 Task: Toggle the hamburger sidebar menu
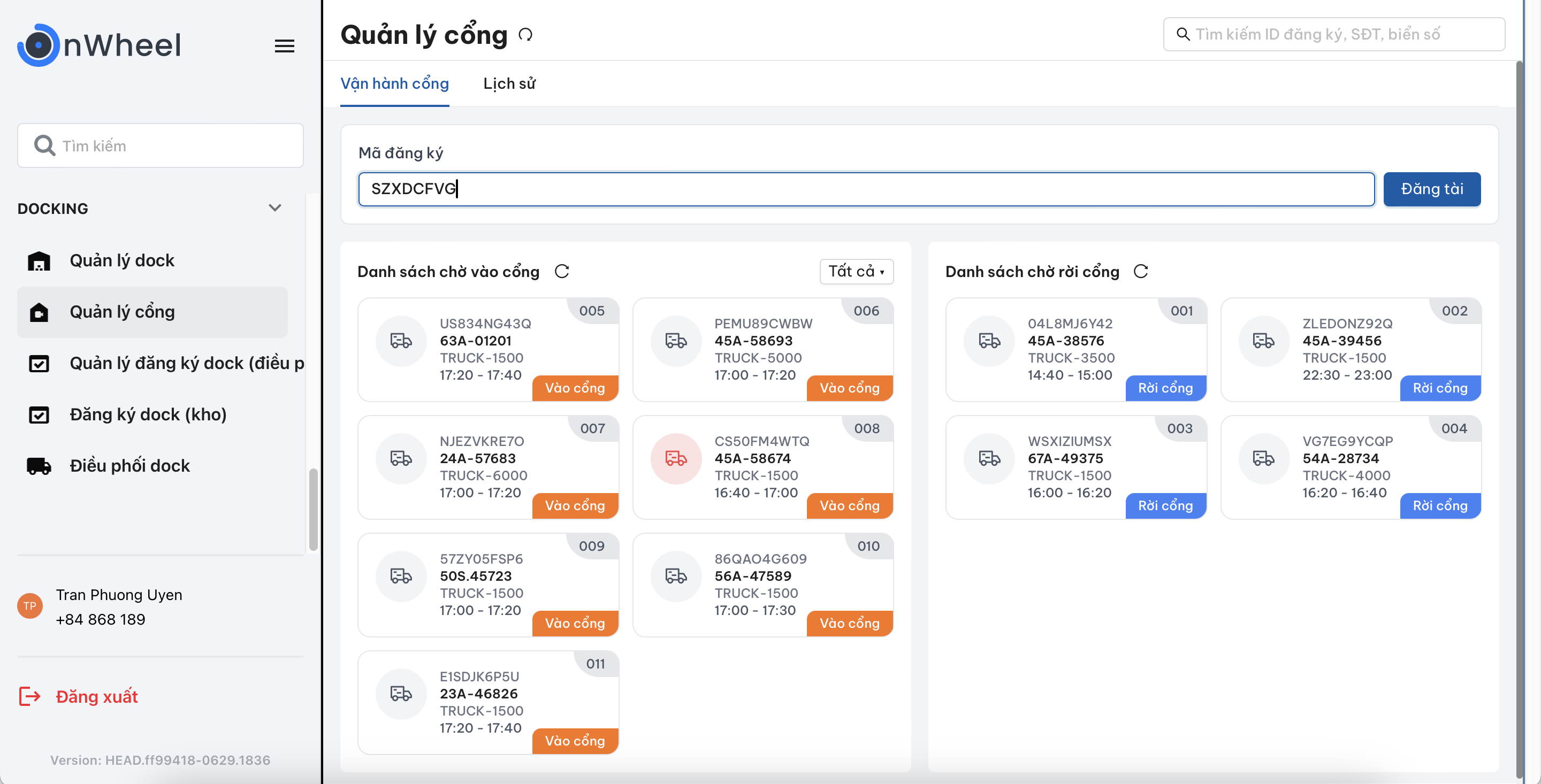coord(284,46)
